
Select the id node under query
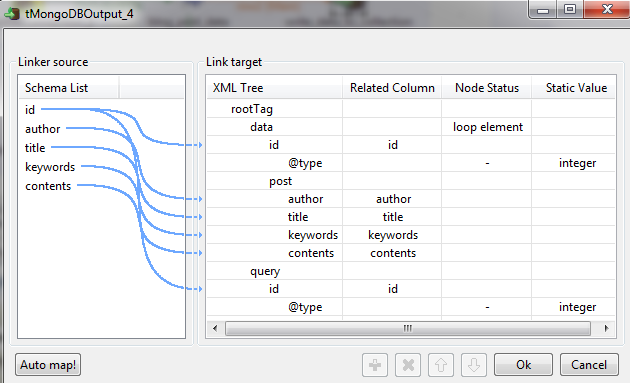coord(274,289)
